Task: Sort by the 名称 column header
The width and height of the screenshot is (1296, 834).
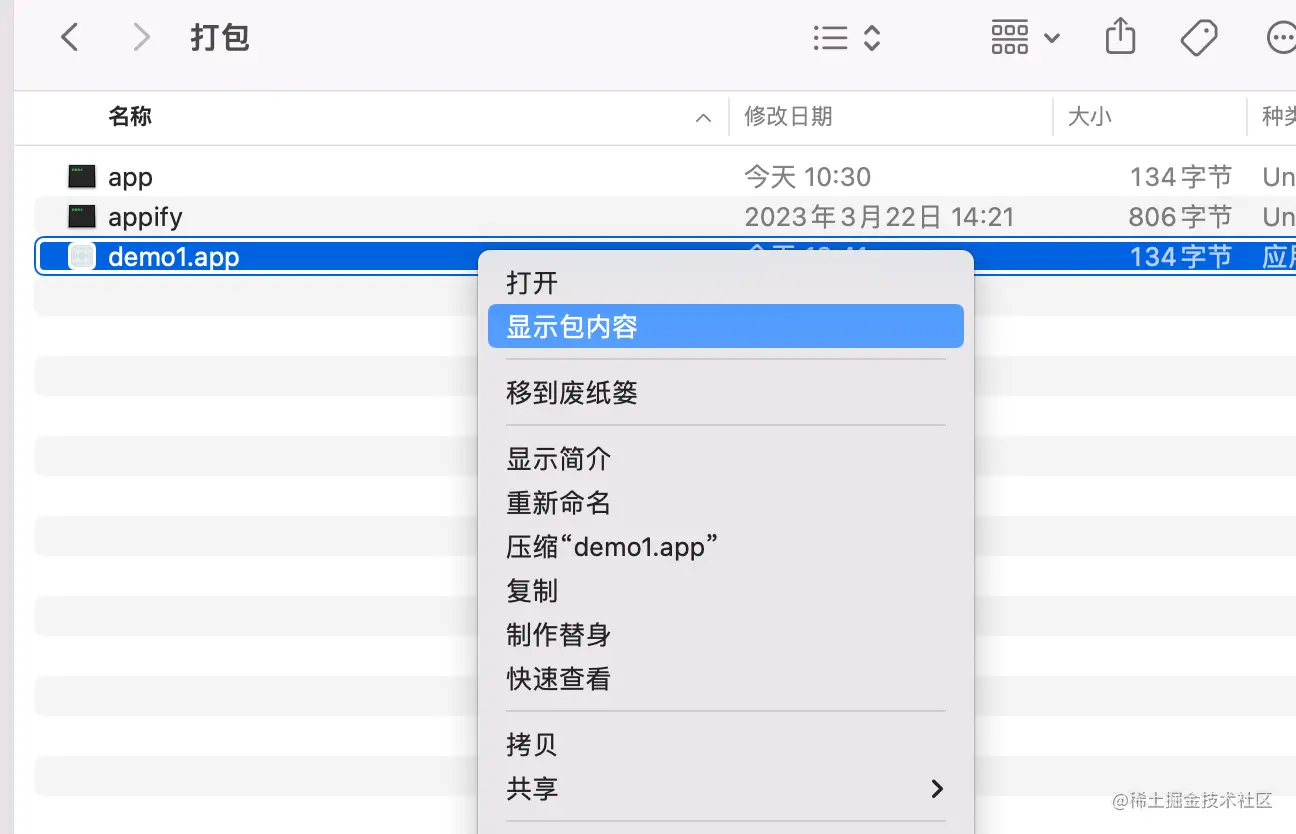Action: (x=130, y=117)
